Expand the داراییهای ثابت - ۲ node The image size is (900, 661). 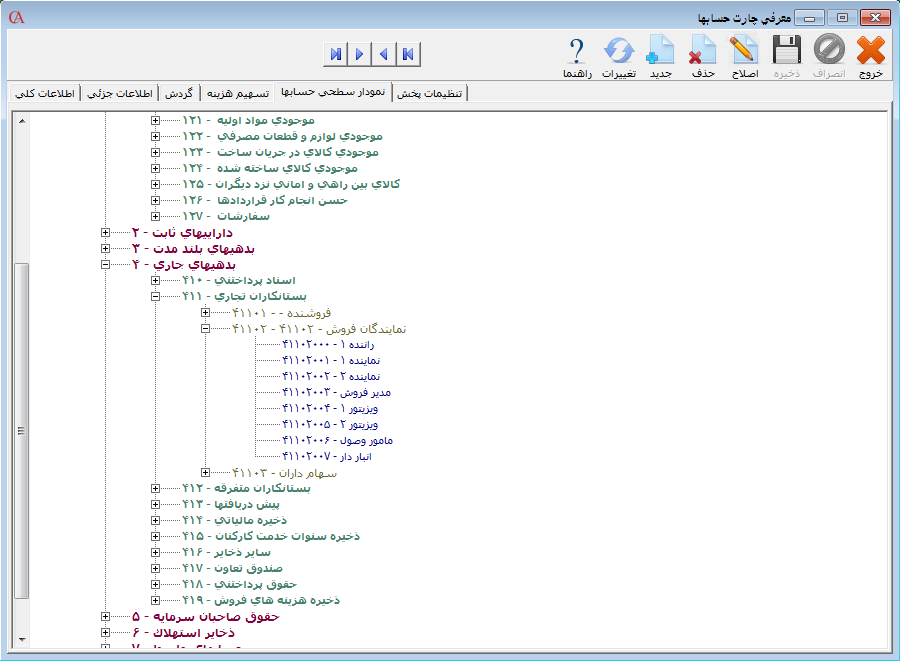[x=106, y=233]
